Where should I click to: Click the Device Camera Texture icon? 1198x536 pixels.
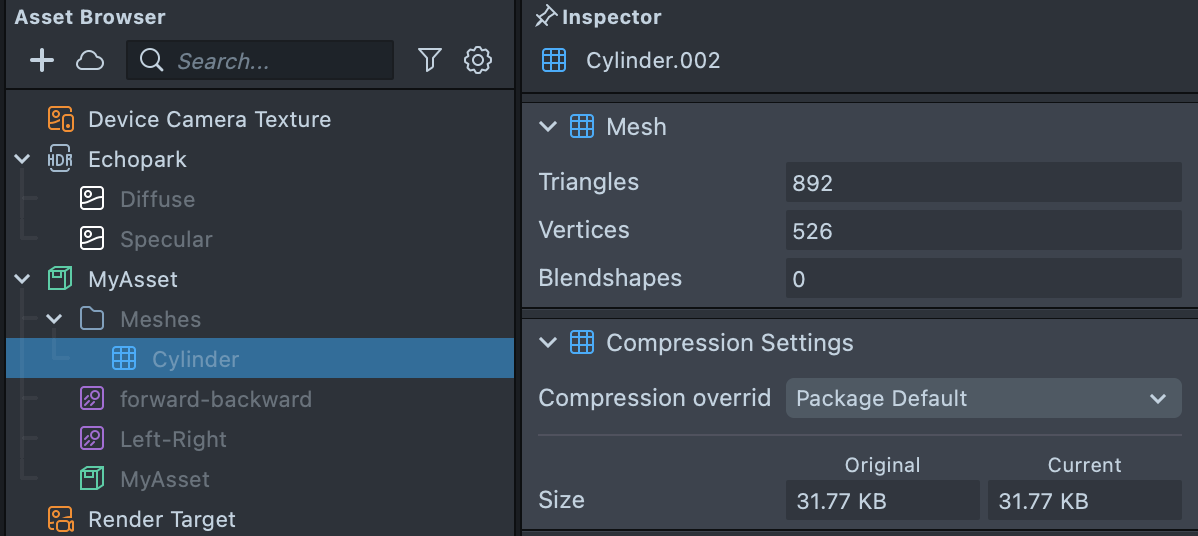[61, 120]
